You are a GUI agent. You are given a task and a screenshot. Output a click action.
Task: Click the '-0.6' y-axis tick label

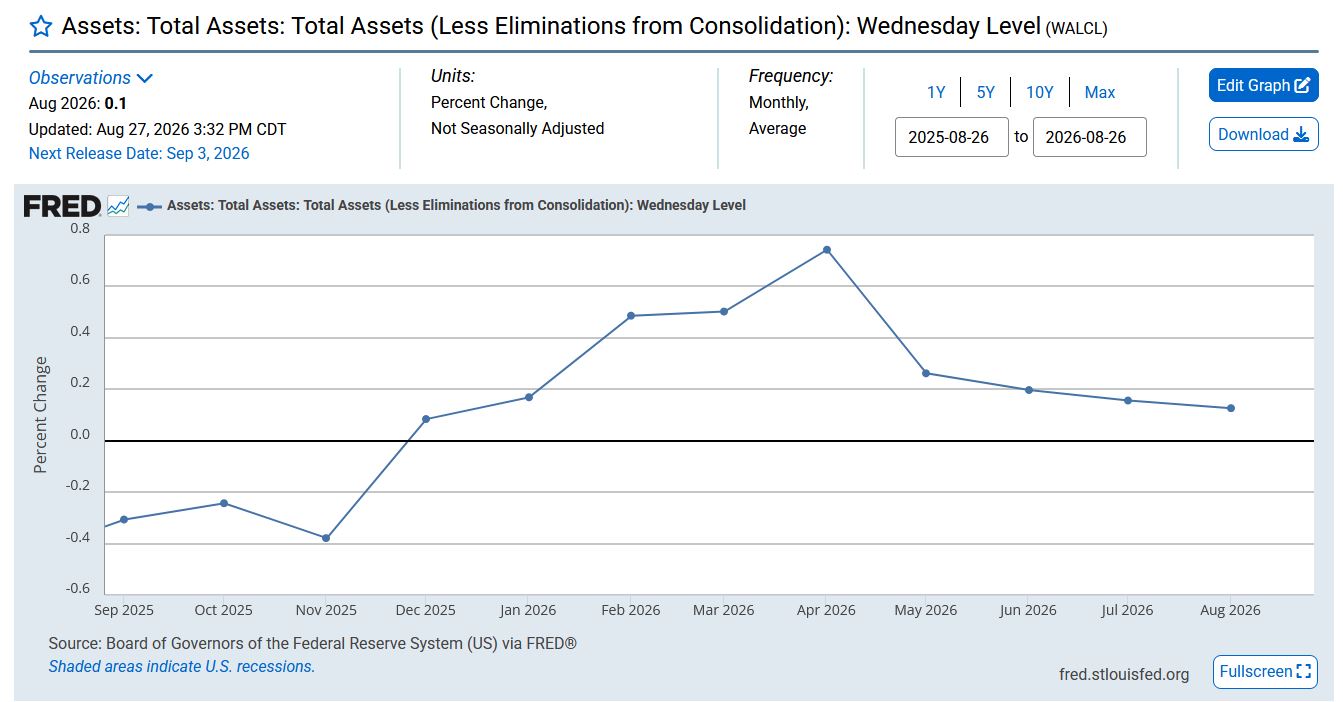click(x=78, y=588)
